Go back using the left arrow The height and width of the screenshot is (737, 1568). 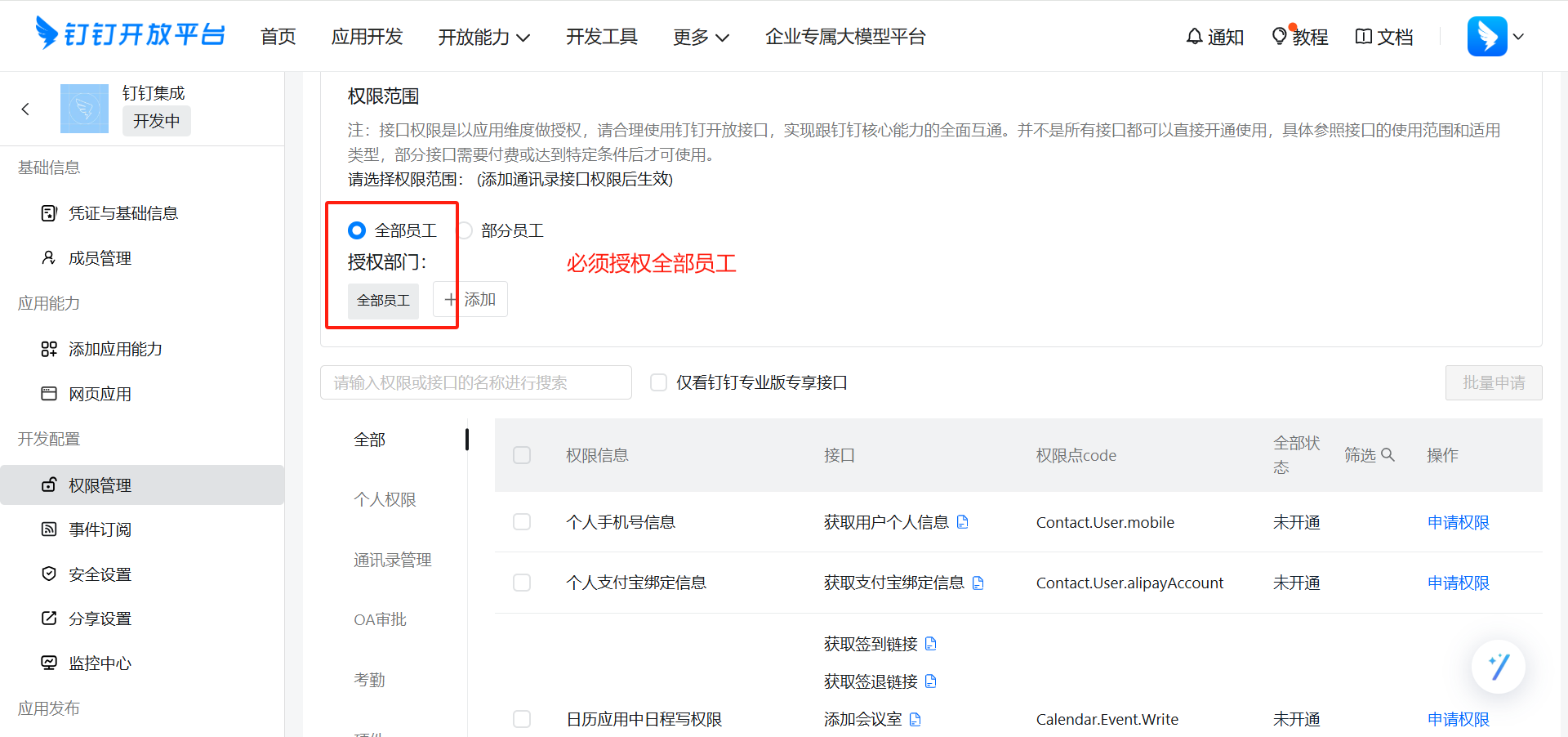25,109
